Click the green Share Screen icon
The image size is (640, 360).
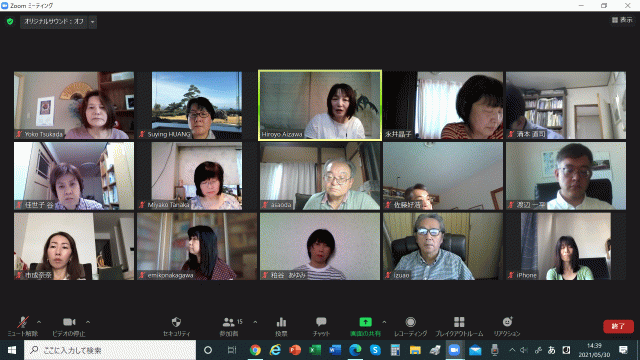coord(365,322)
